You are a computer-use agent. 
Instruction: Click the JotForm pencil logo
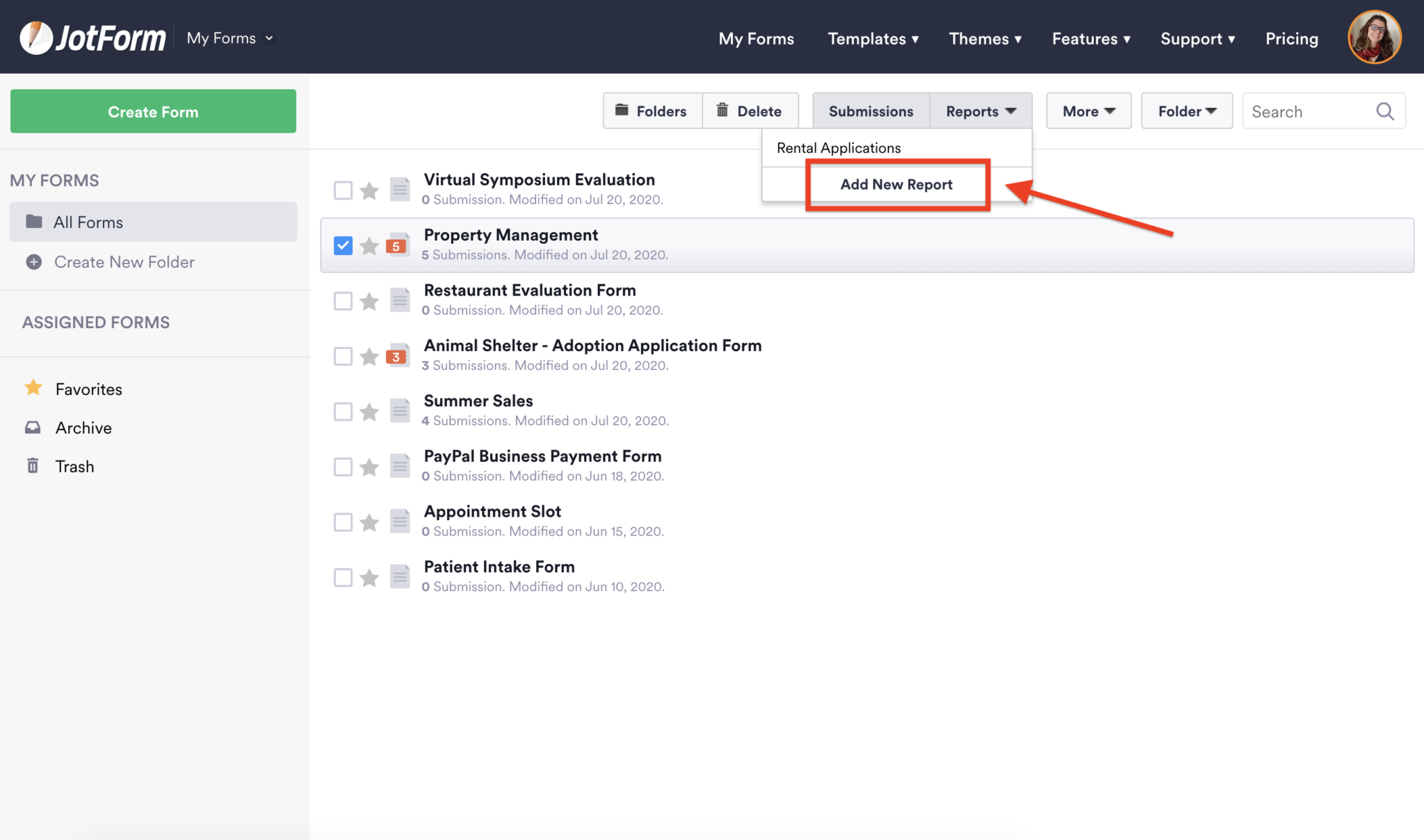pos(38,37)
